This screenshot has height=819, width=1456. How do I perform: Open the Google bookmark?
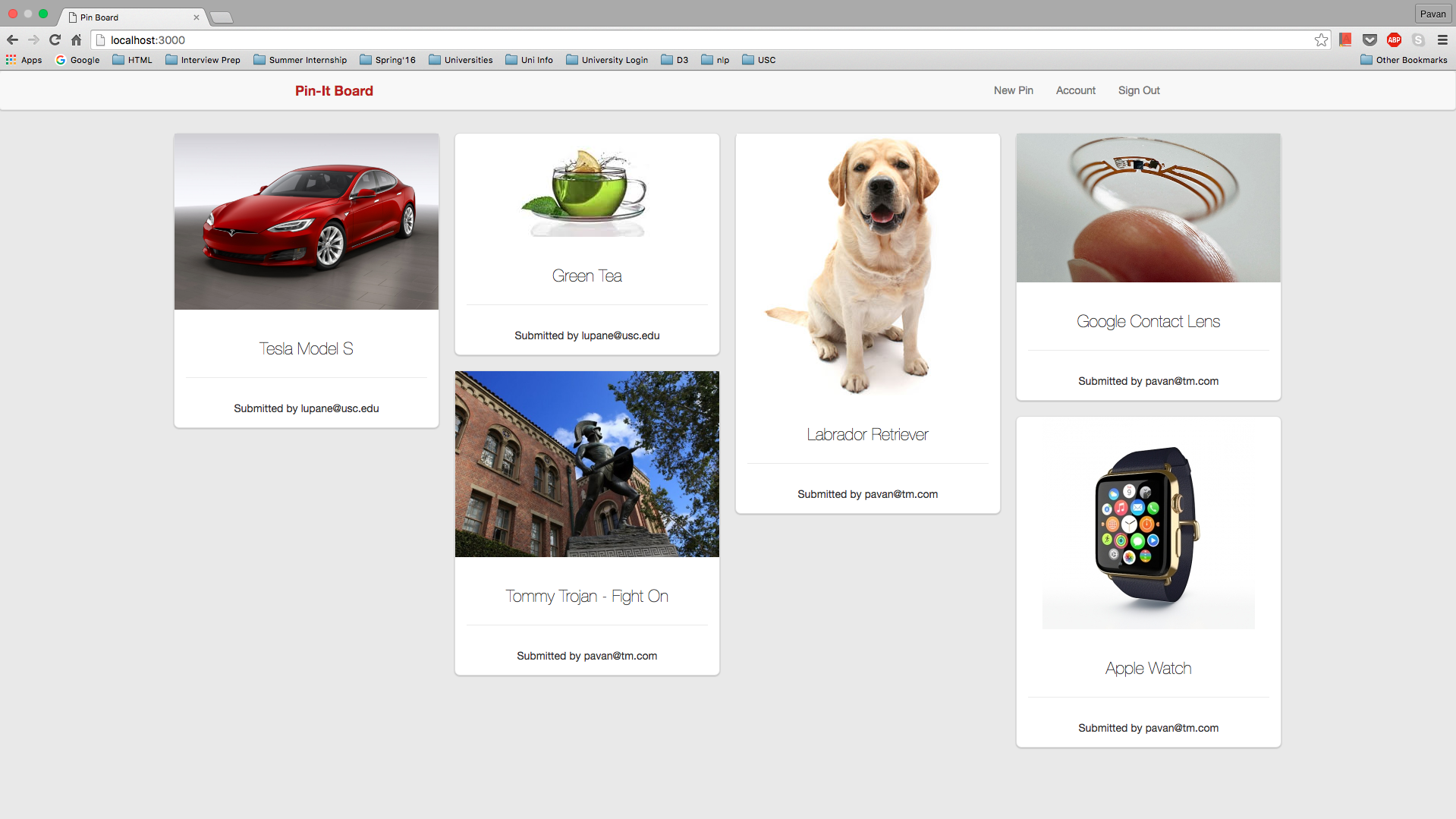[x=77, y=60]
